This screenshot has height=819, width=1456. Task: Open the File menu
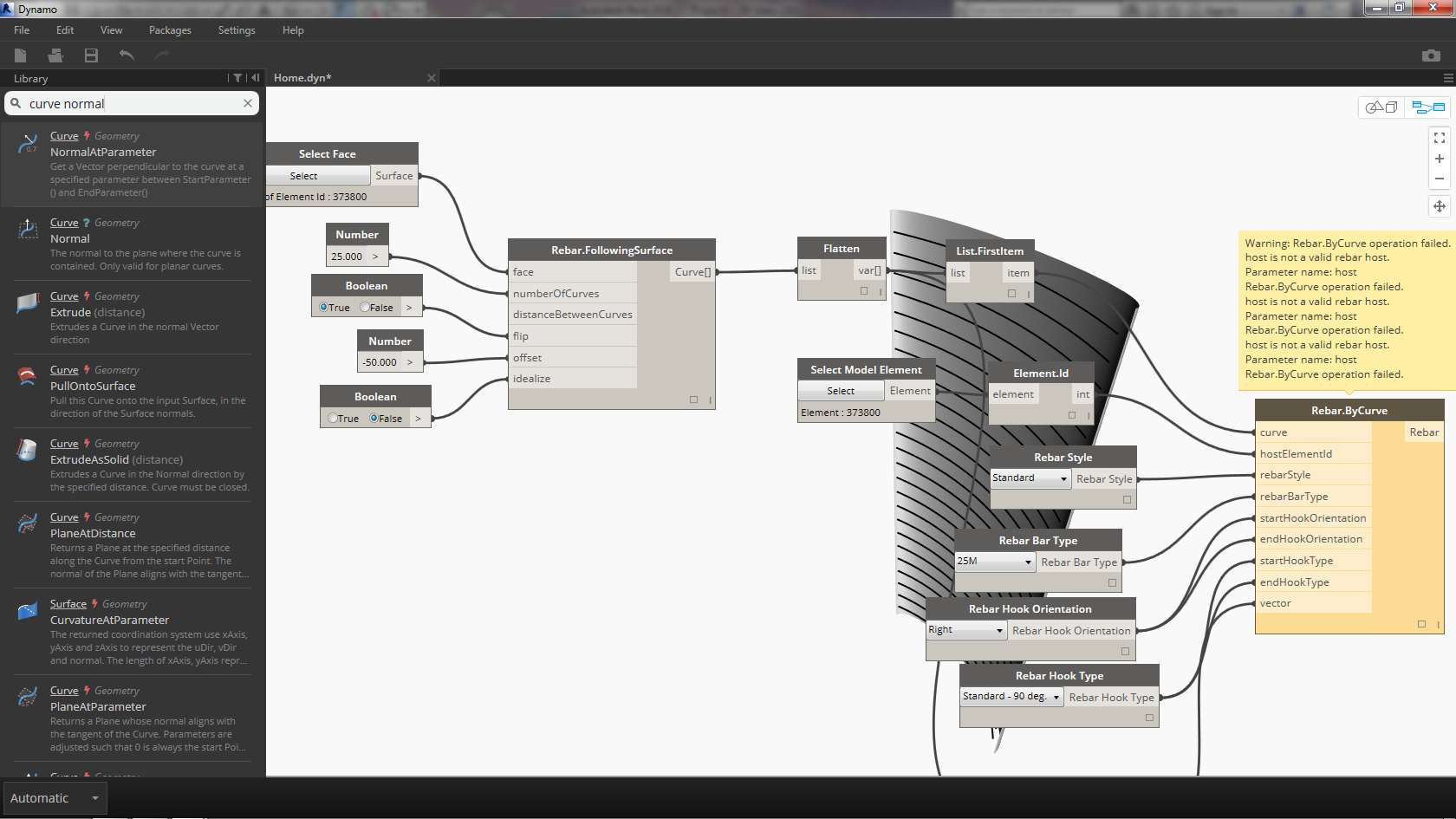click(22, 30)
